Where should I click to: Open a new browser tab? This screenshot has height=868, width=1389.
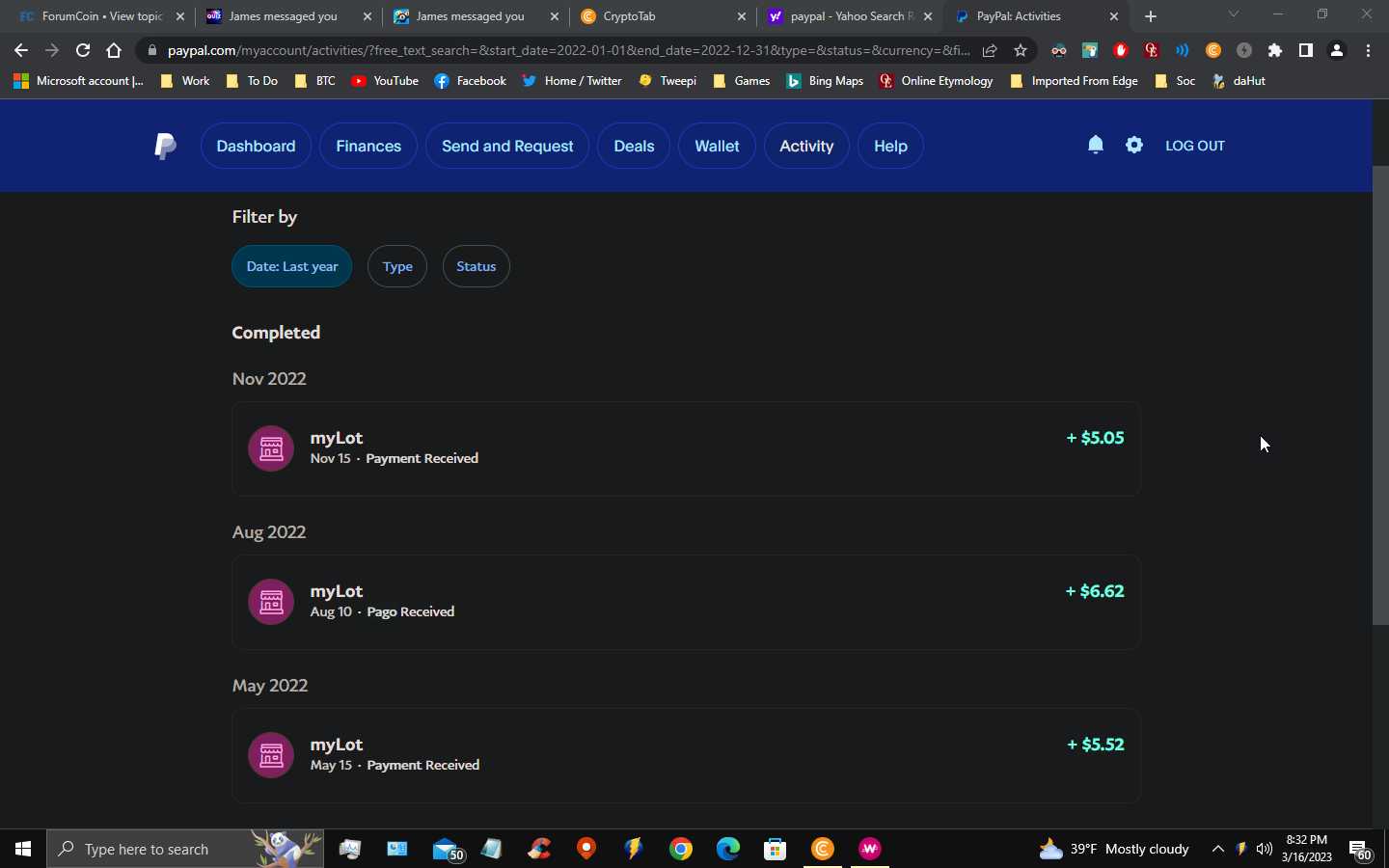(x=1151, y=16)
